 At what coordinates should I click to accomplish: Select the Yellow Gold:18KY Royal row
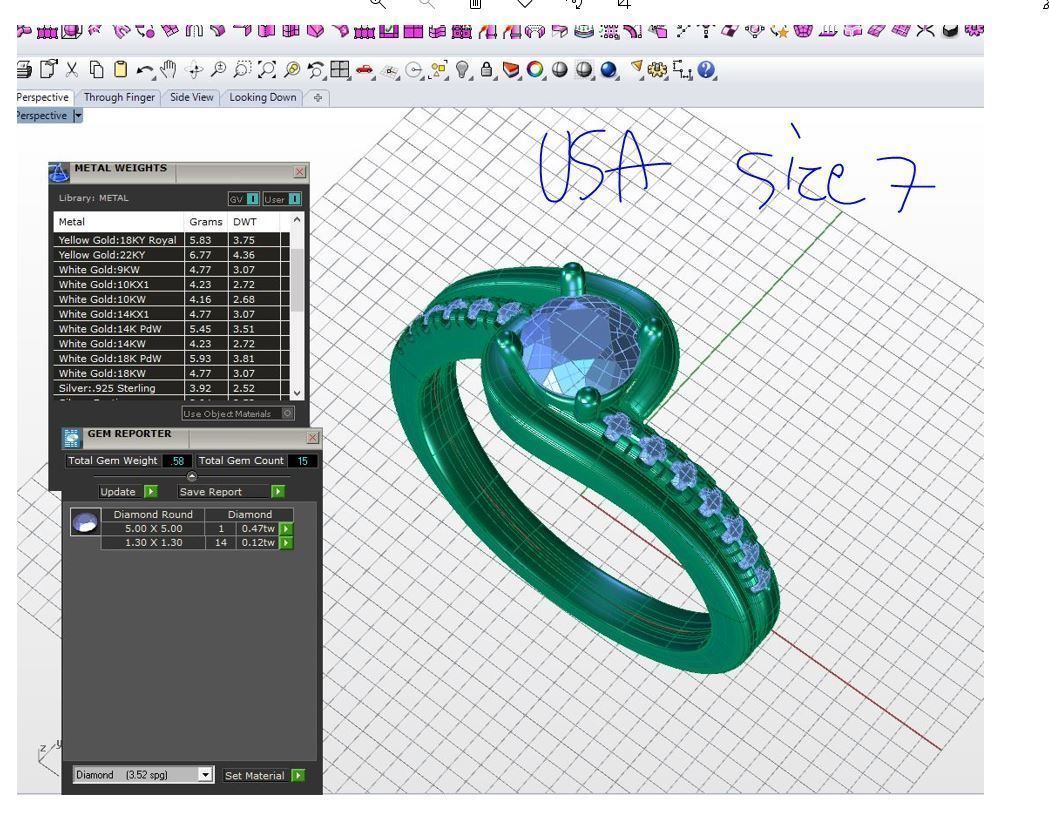tap(172, 240)
